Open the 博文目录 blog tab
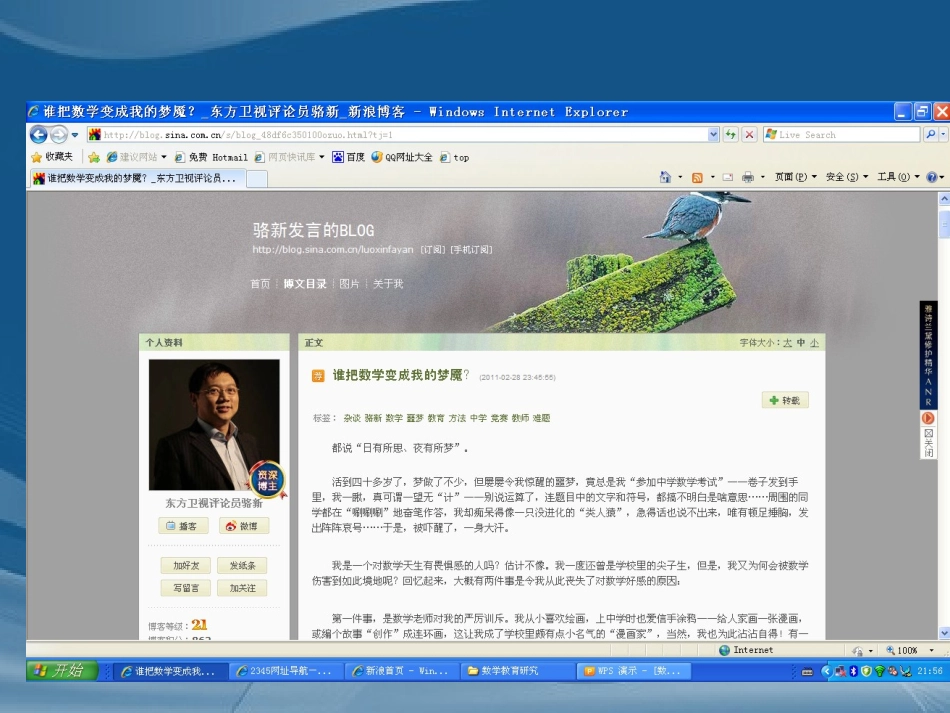 305,284
